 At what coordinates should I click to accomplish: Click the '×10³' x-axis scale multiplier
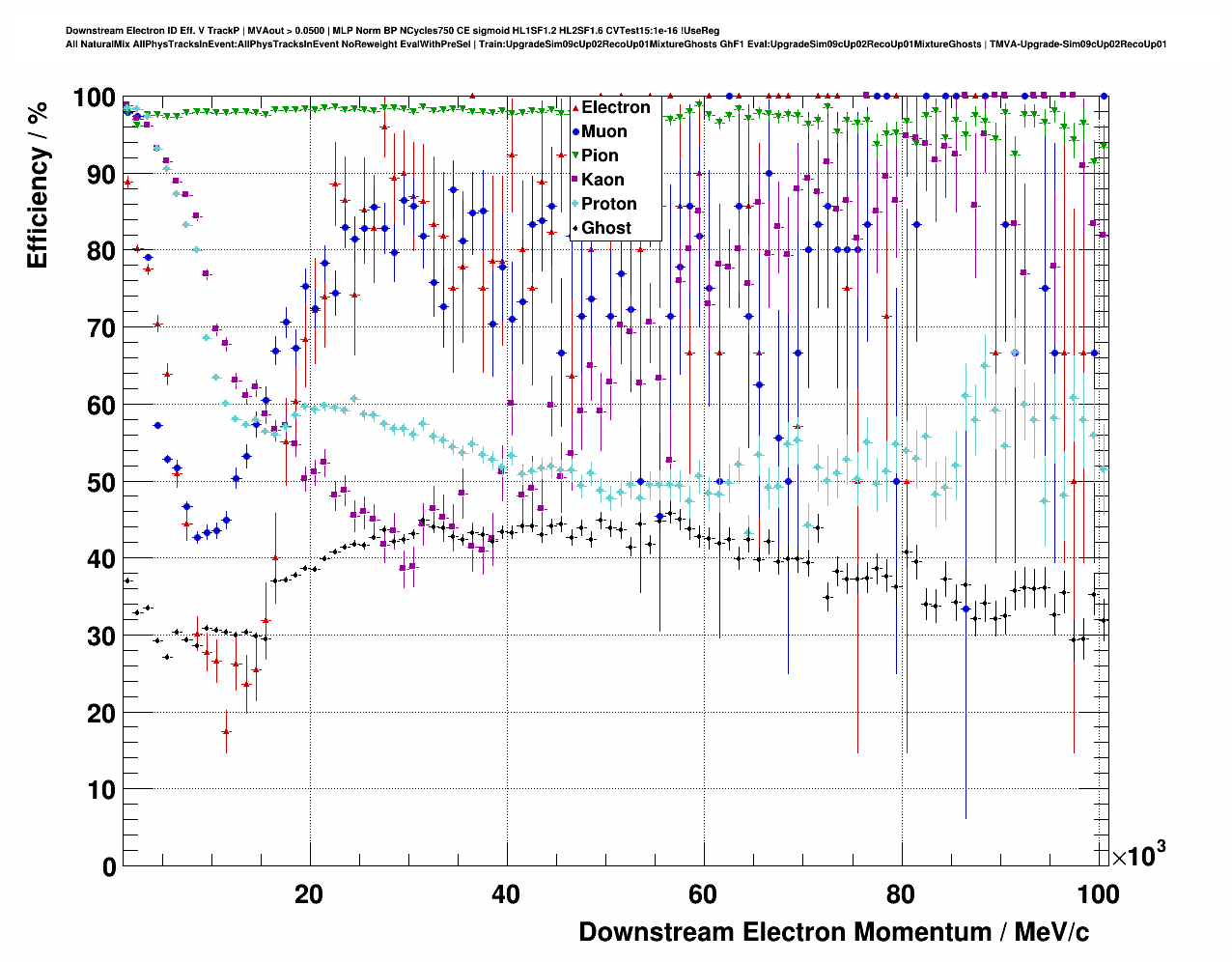(x=1139, y=854)
